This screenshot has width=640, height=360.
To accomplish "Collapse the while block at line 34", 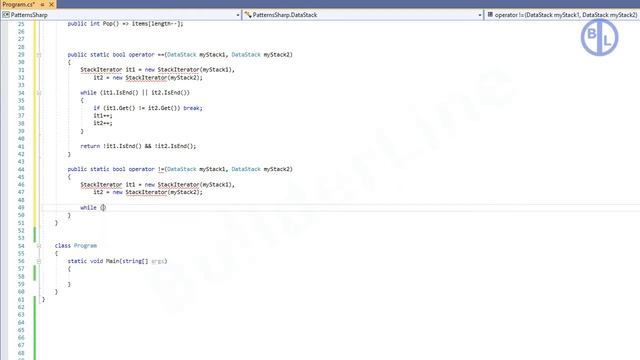I will 39,93.
